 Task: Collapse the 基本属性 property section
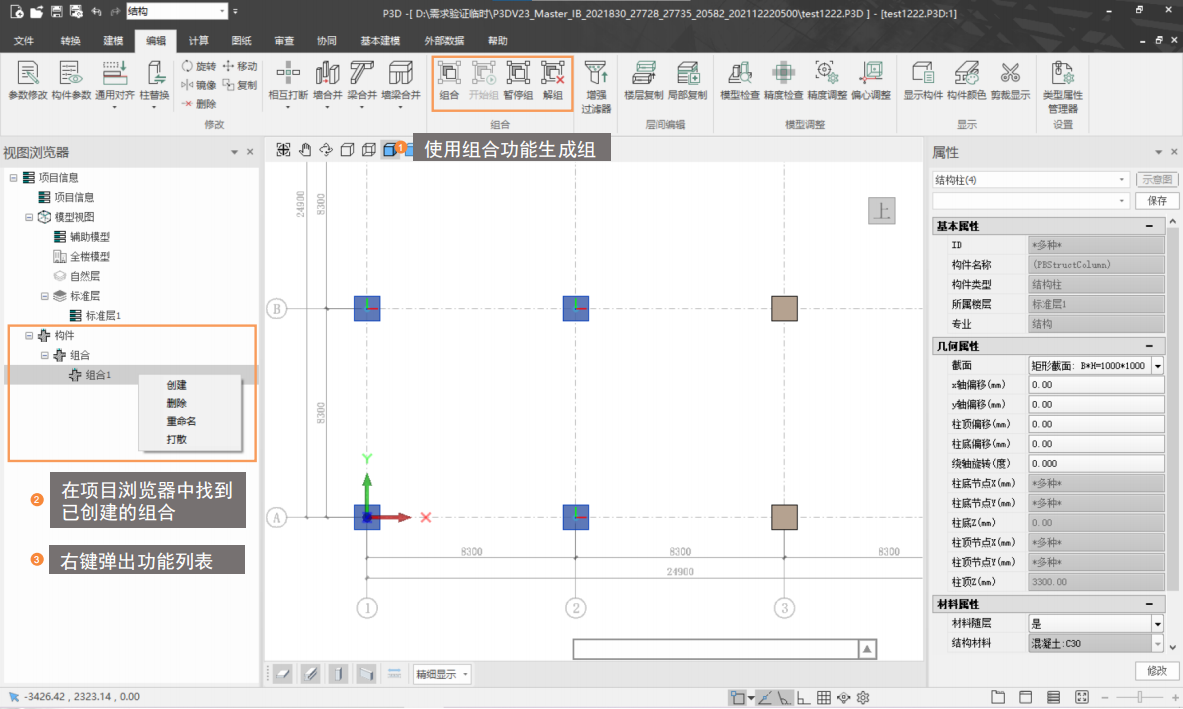1150,226
